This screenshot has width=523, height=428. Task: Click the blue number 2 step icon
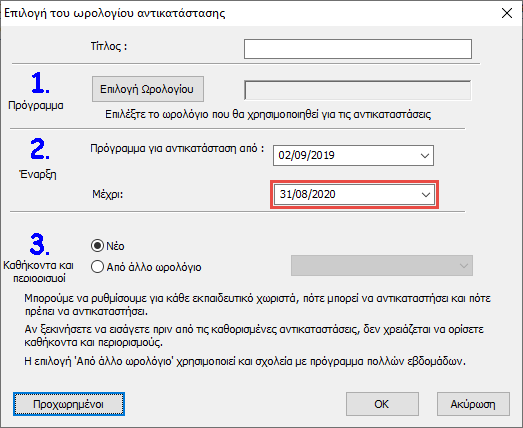(40, 149)
